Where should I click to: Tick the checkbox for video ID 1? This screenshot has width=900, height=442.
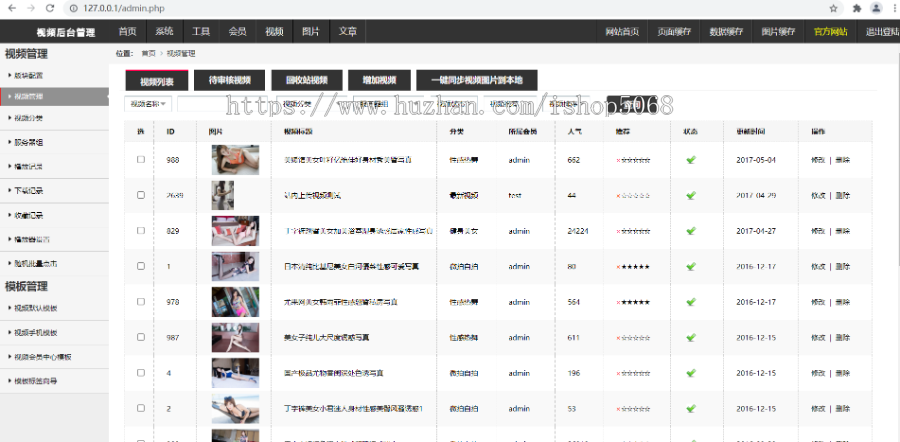click(141, 266)
